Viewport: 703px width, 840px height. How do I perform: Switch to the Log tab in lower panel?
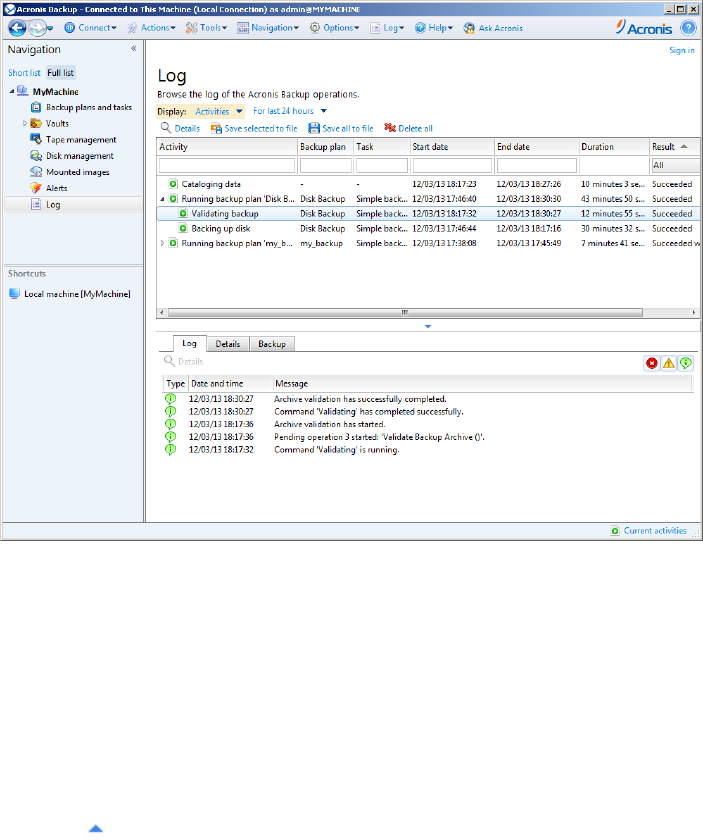coord(189,343)
